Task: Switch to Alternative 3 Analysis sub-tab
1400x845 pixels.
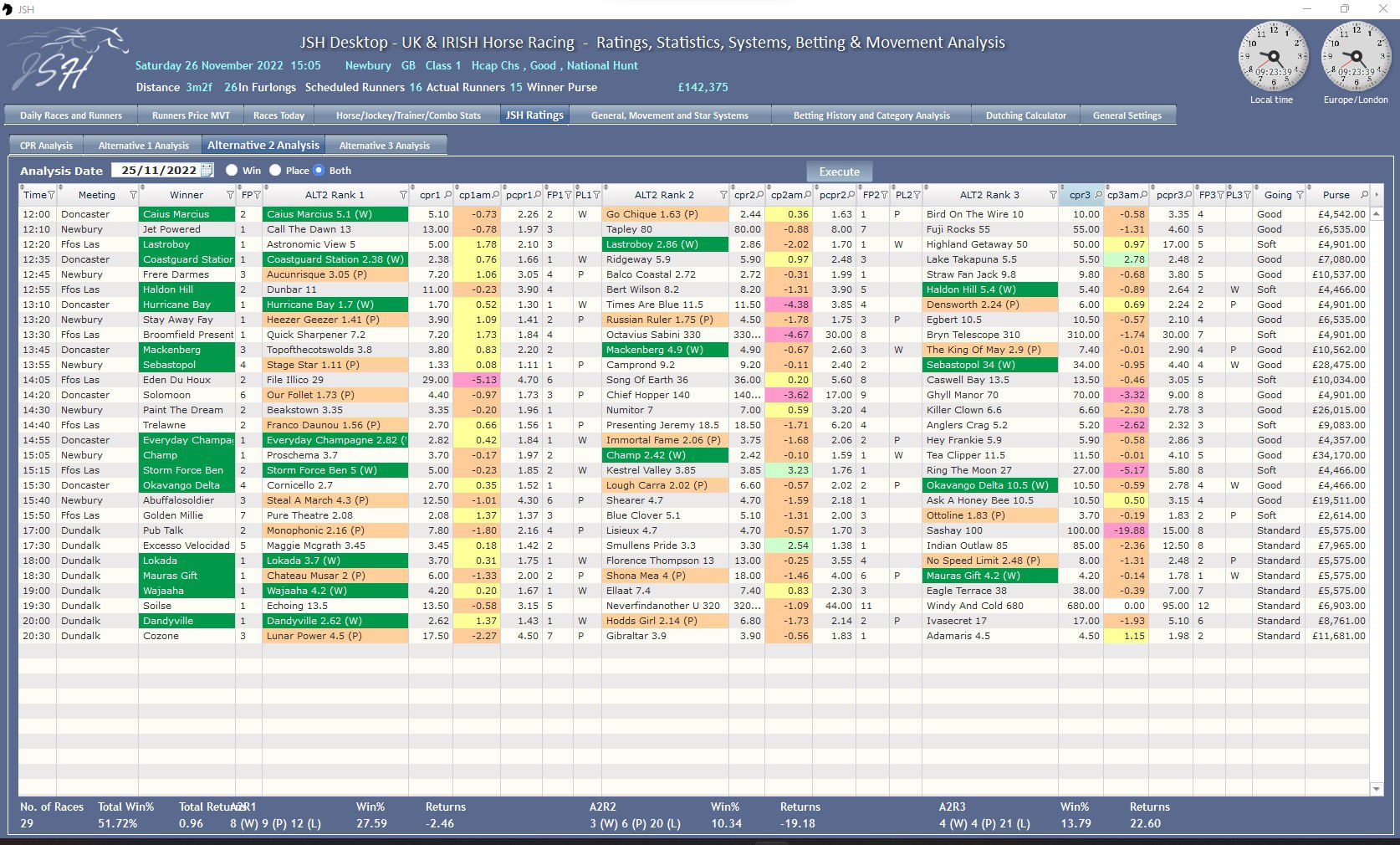Action: pos(385,146)
